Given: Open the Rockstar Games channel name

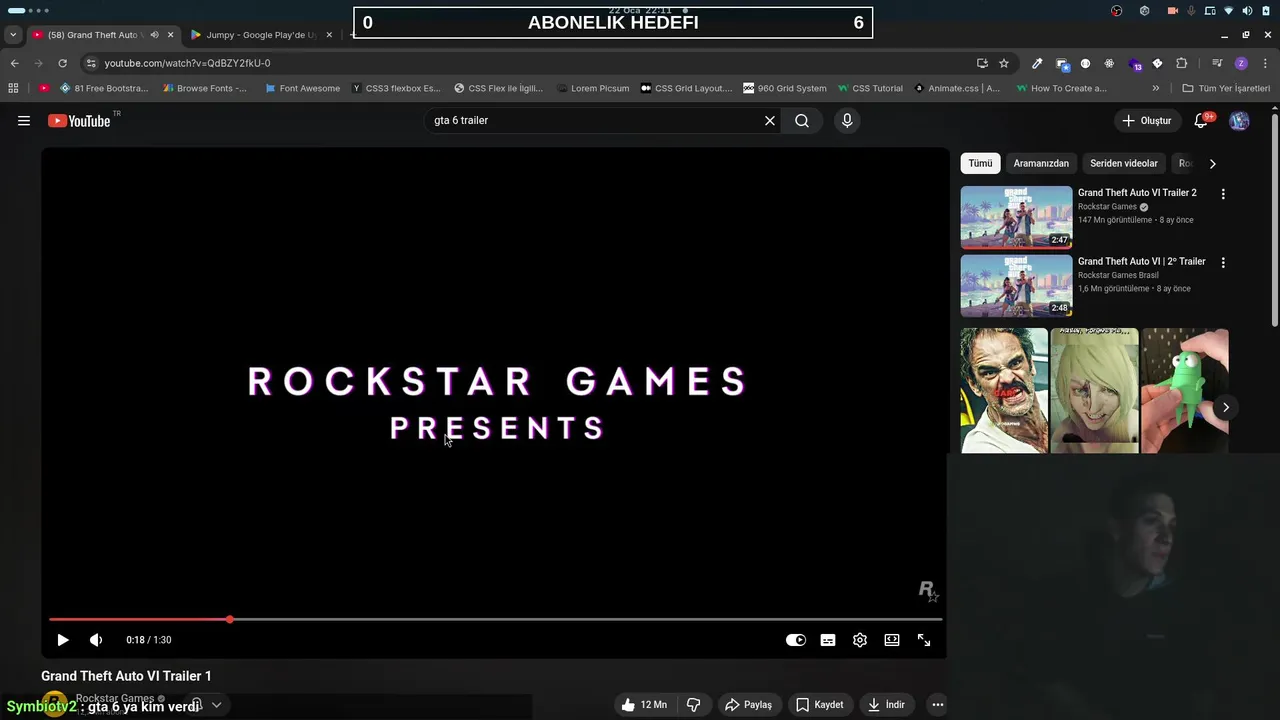Looking at the screenshot, I should (115, 698).
